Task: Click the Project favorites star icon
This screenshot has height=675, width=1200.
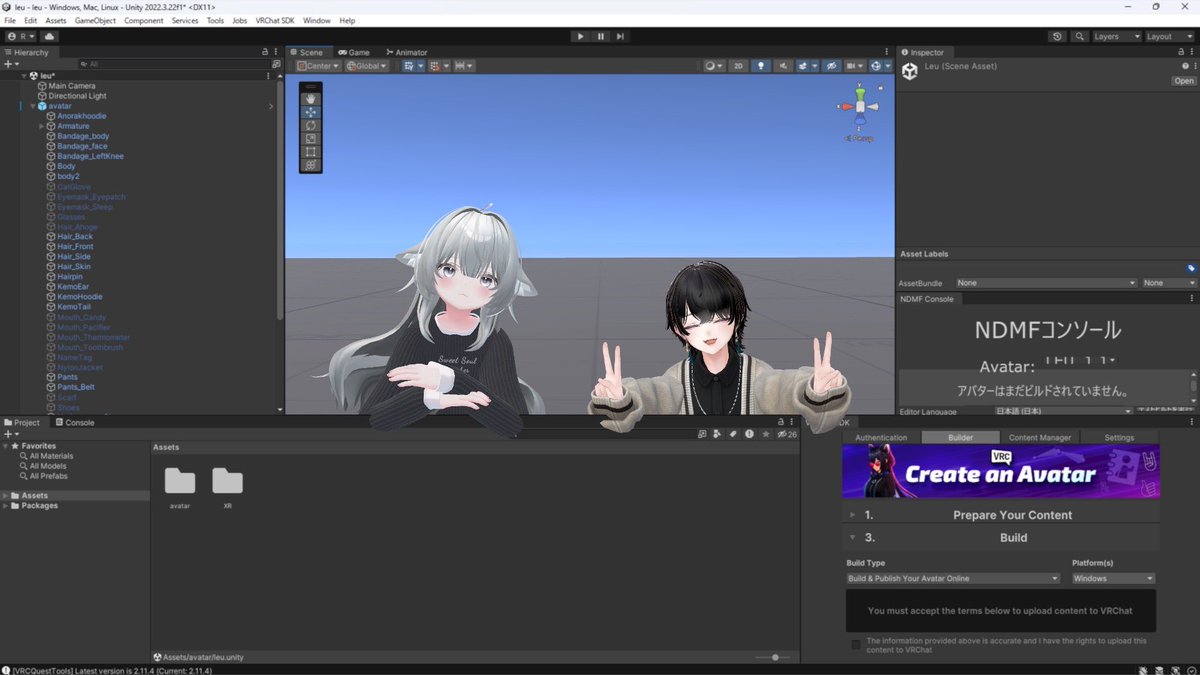Action: [x=765, y=434]
